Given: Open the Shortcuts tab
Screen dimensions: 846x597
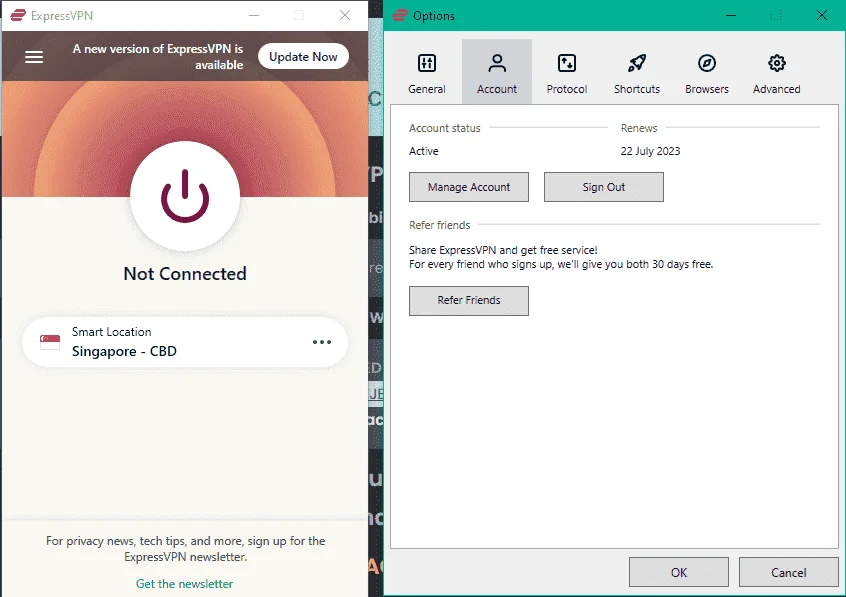Looking at the screenshot, I should pyautogui.click(x=637, y=73).
